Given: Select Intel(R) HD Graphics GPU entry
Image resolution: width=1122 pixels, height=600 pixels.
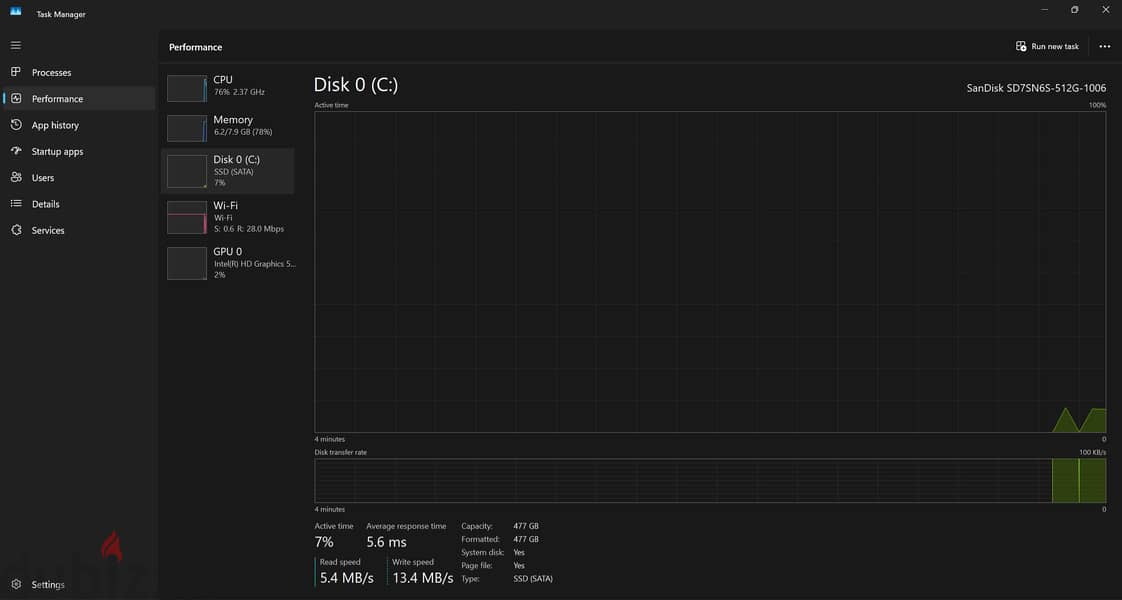Looking at the screenshot, I should (x=229, y=263).
